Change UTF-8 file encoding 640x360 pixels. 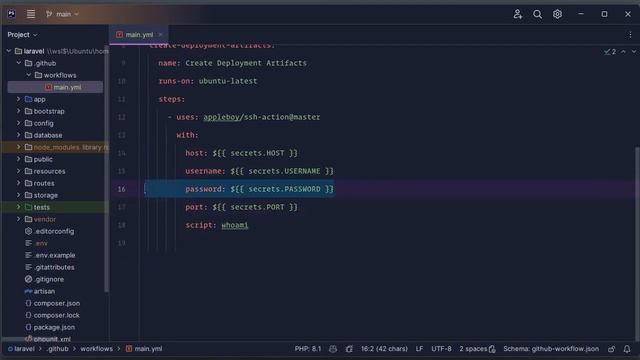(441, 349)
